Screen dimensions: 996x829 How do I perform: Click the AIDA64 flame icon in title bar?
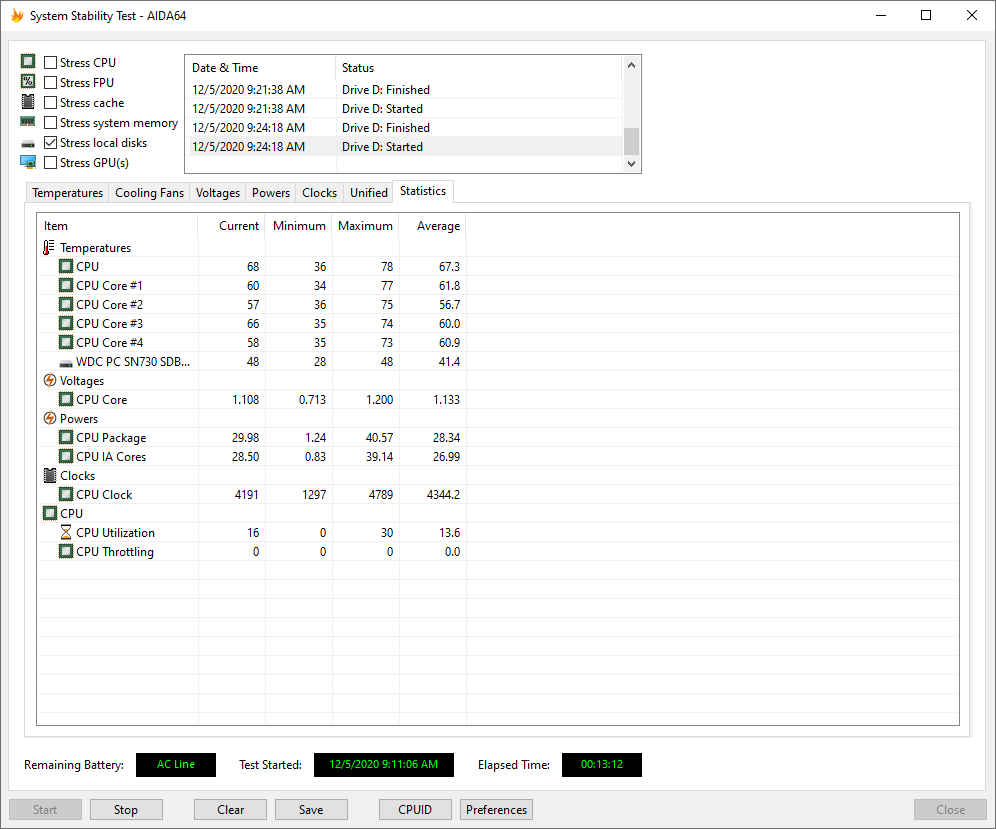tap(17, 15)
